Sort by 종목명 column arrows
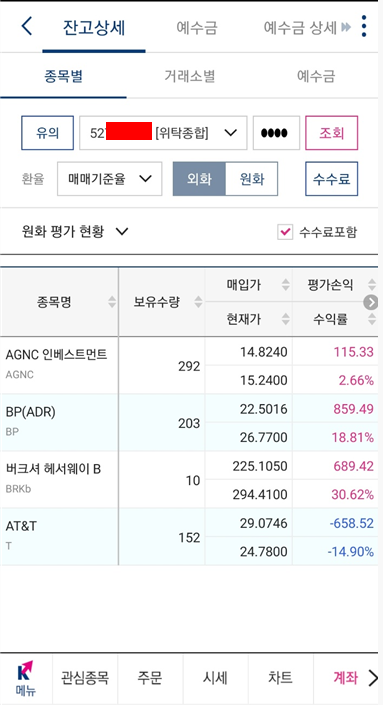 pos(112,302)
